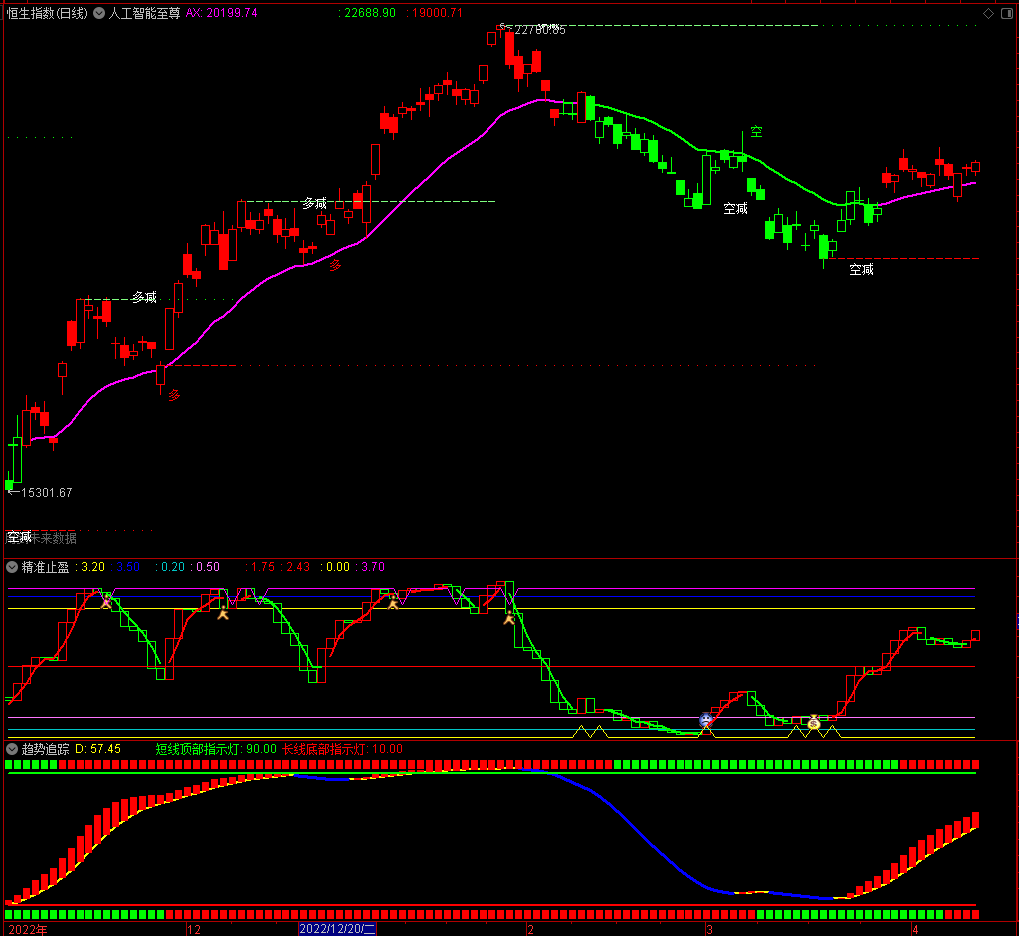The height and width of the screenshot is (936, 1019).
Task: Click the 短线顶部指示灯: 90.00 readout
Action: click(x=216, y=749)
